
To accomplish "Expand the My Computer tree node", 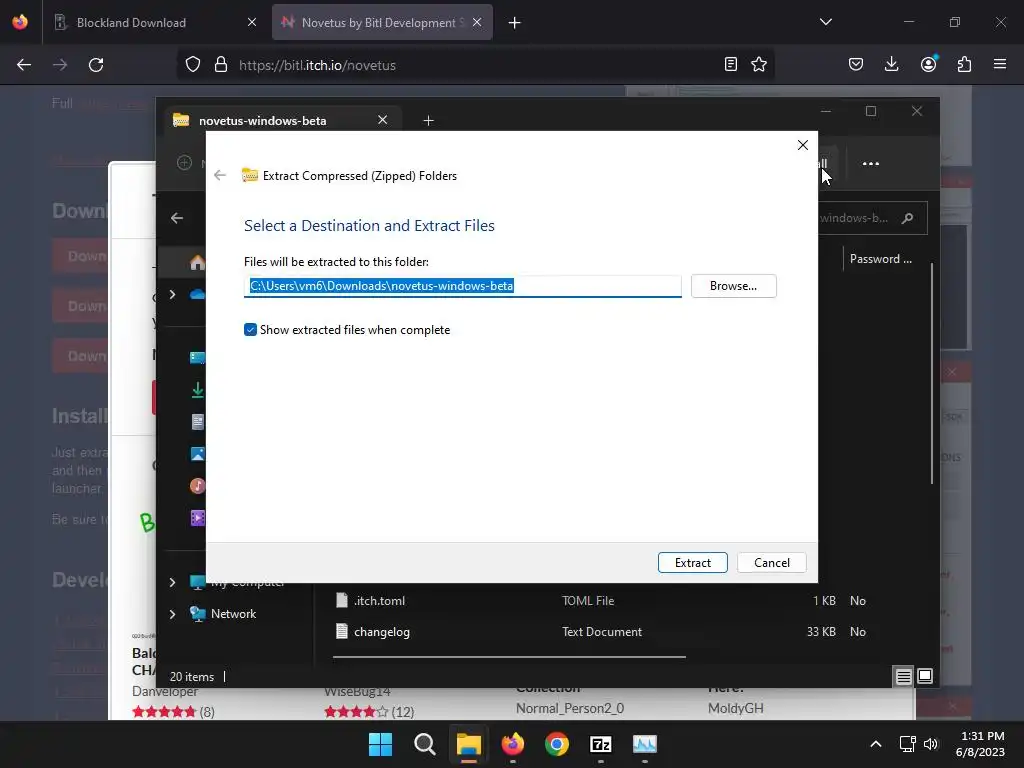I will 172,582.
